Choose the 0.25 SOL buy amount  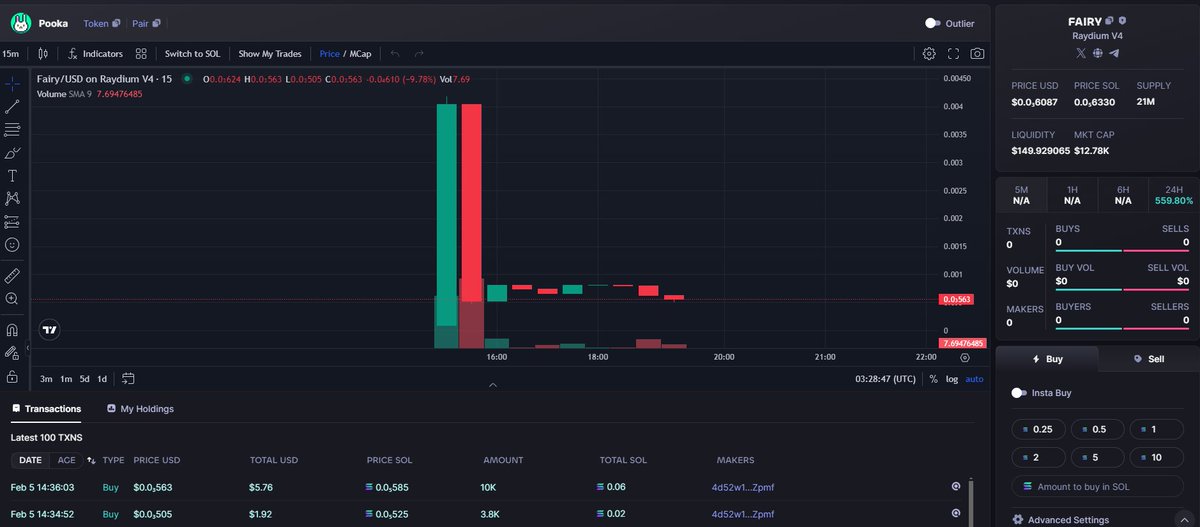click(x=1038, y=429)
